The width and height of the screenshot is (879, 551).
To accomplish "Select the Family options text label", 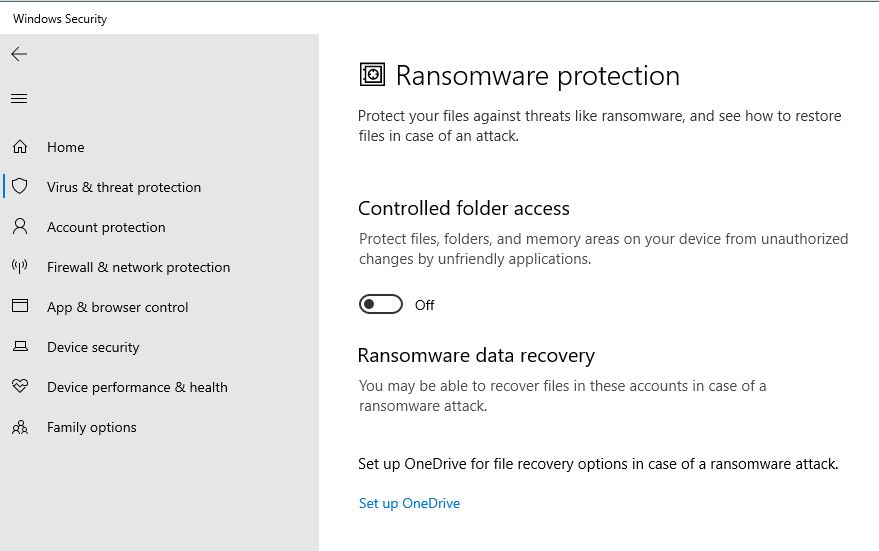I will [x=91, y=427].
